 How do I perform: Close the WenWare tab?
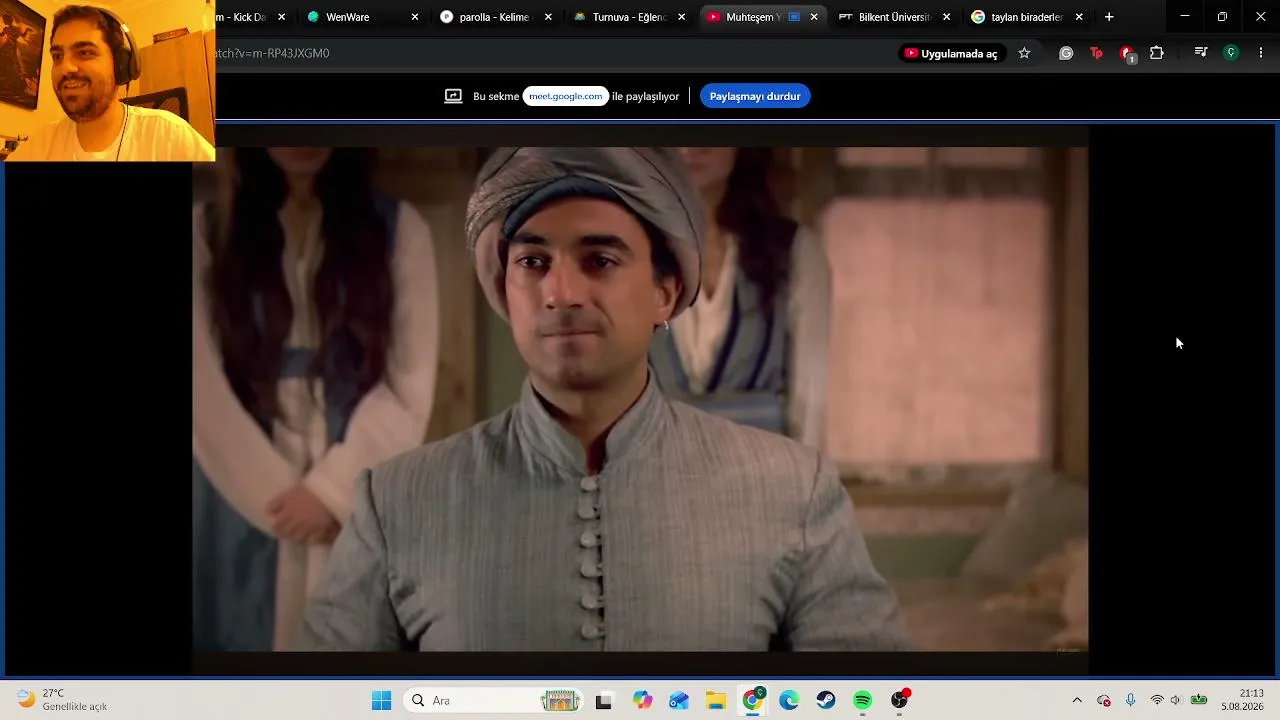pos(415,17)
